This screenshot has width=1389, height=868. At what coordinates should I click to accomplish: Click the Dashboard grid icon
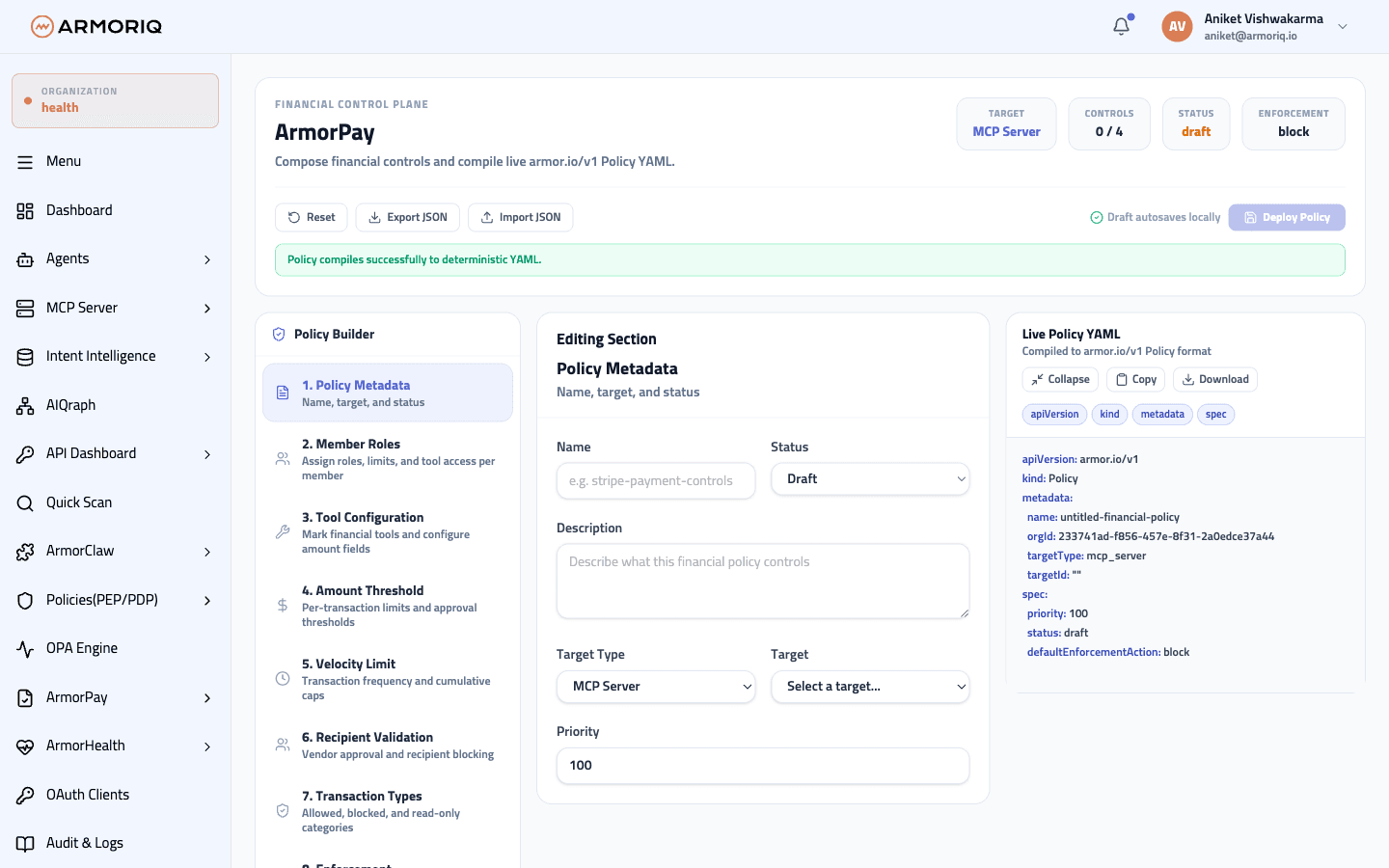(25, 210)
